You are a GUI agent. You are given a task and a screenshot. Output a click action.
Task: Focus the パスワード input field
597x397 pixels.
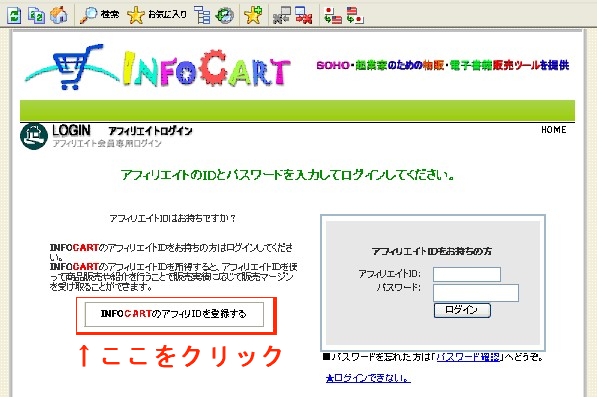point(476,293)
